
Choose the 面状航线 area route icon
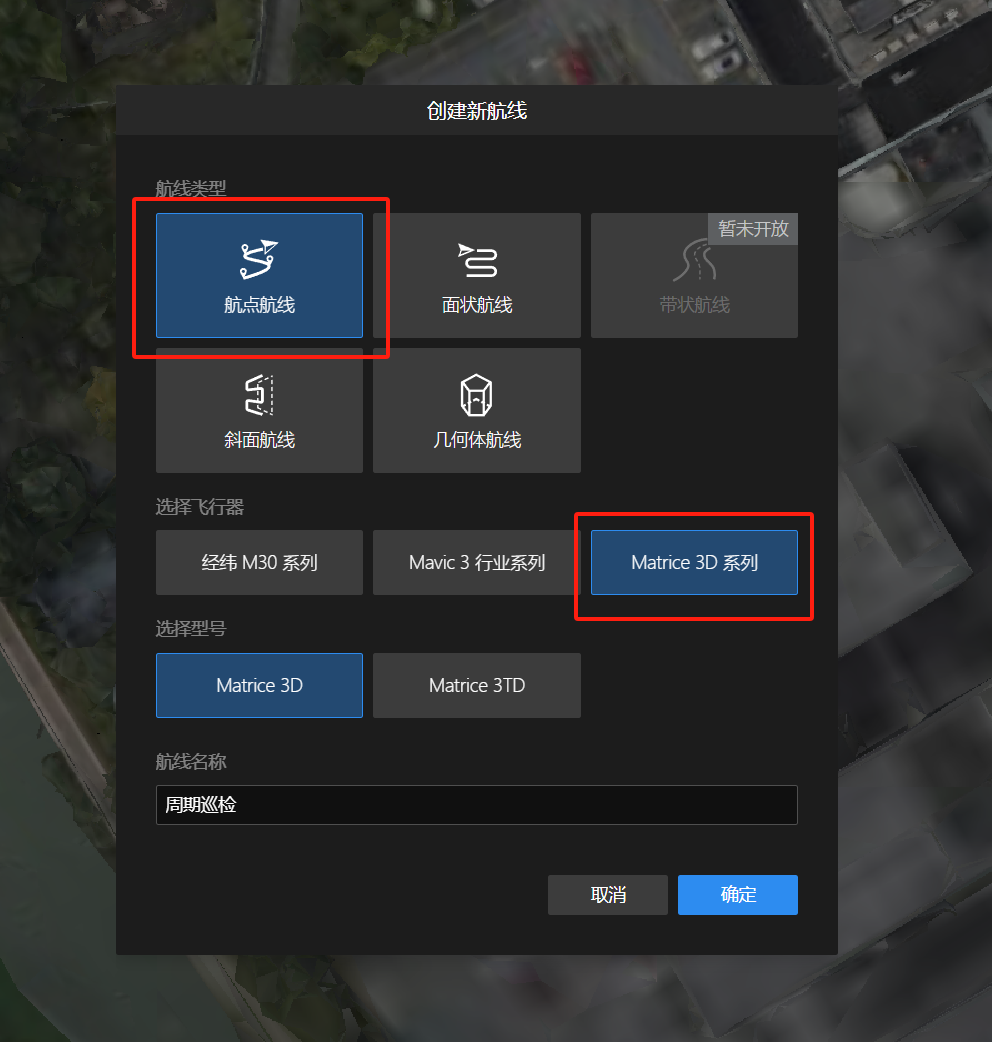tap(477, 260)
